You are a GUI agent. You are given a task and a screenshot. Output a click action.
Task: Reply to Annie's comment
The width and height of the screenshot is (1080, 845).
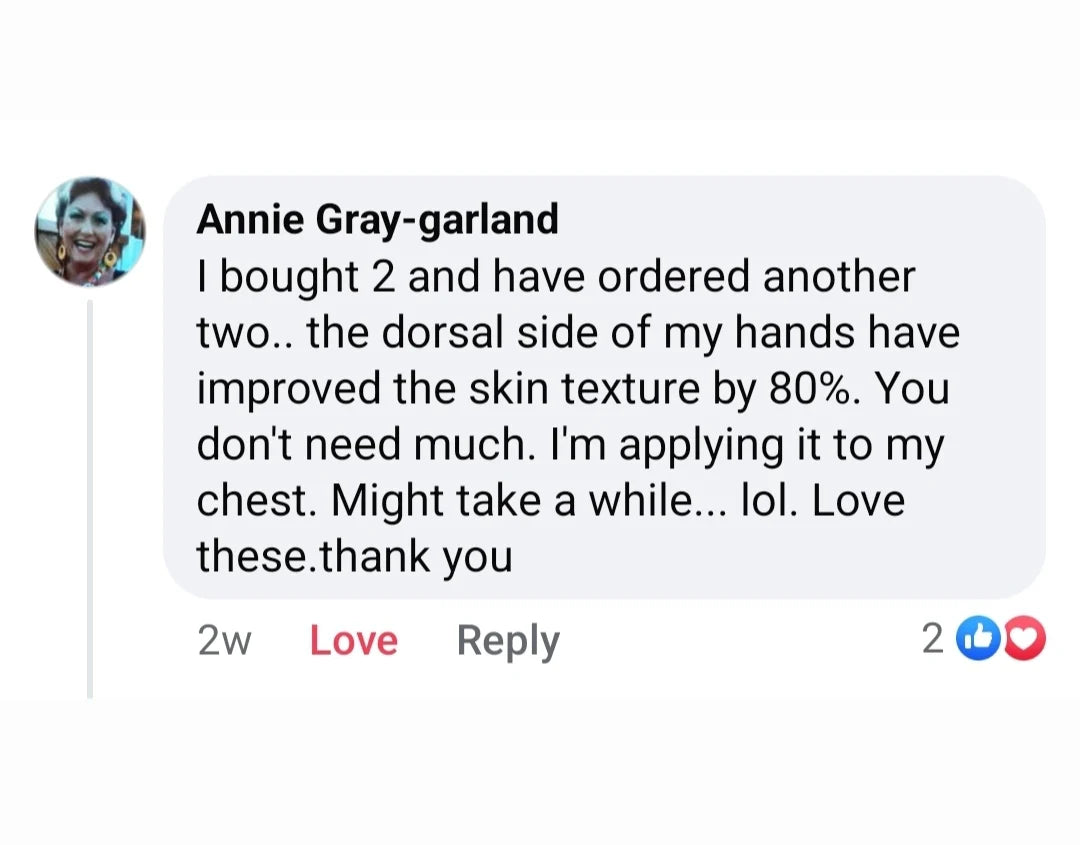(x=508, y=640)
